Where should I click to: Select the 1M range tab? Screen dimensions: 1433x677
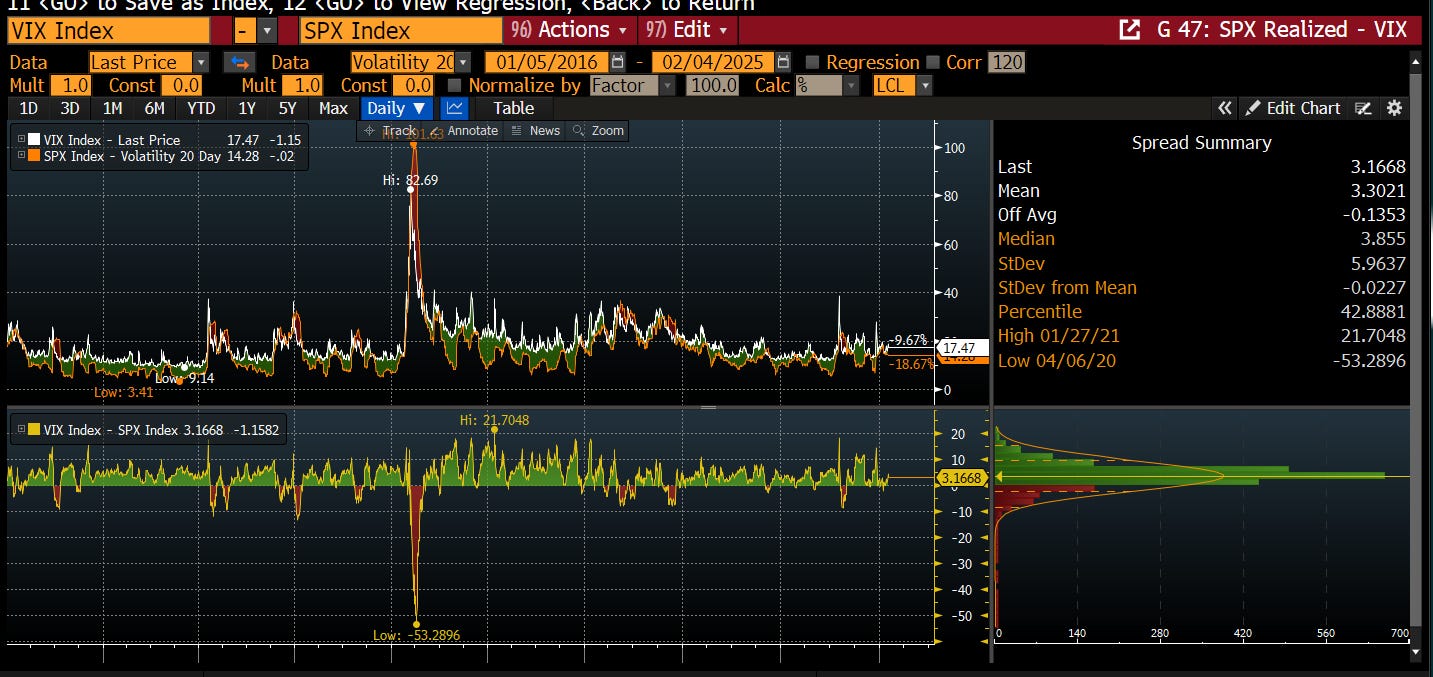(x=112, y=108)
